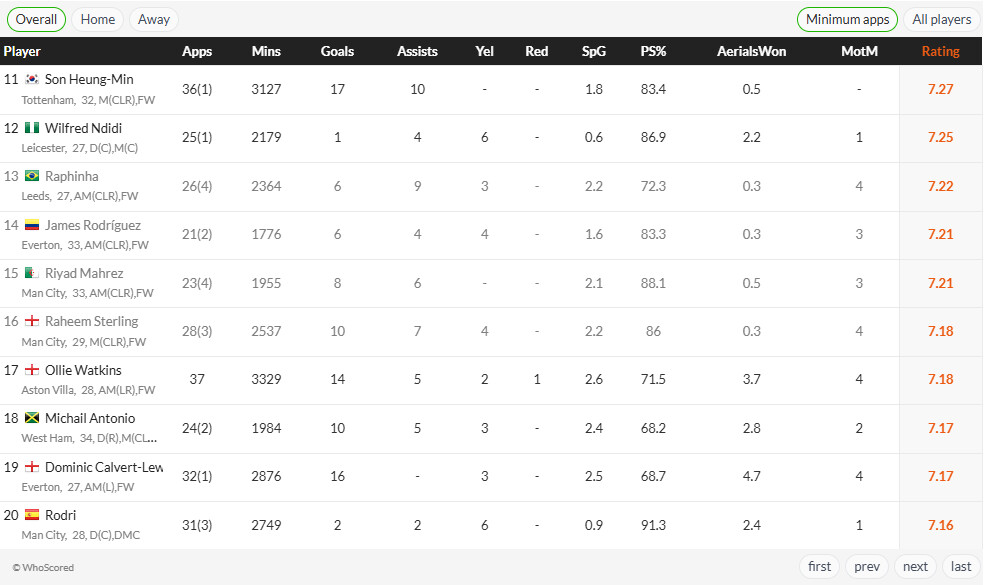Select the Overall filter
The width and height of the screenshot is (984, 585).
click(36, 19)
